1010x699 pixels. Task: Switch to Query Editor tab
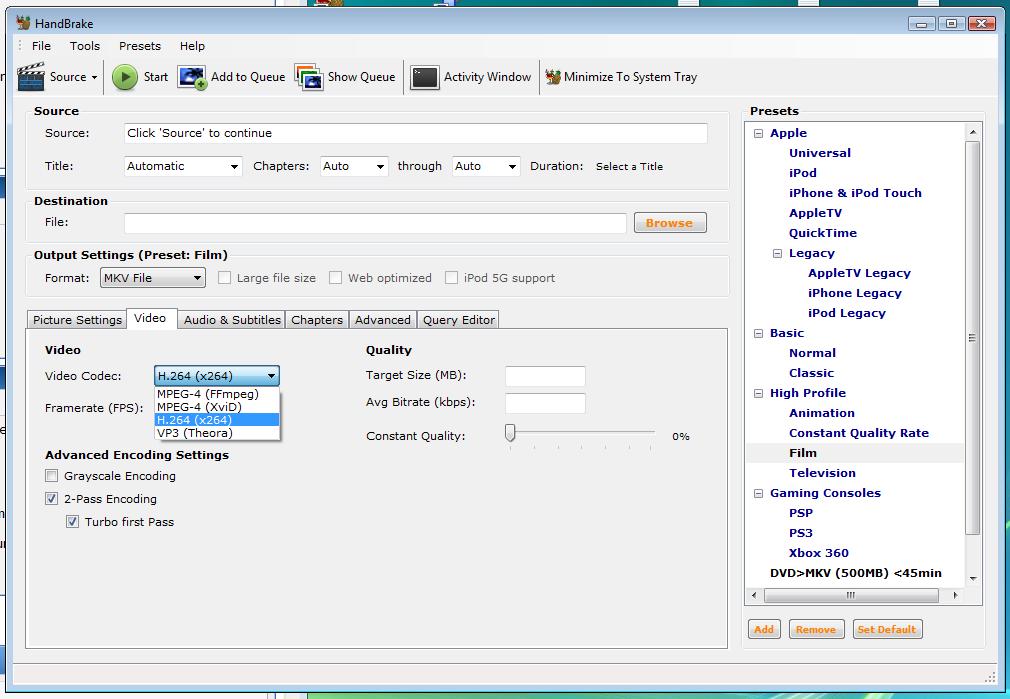pyautogui.click(x=459, y=320)
